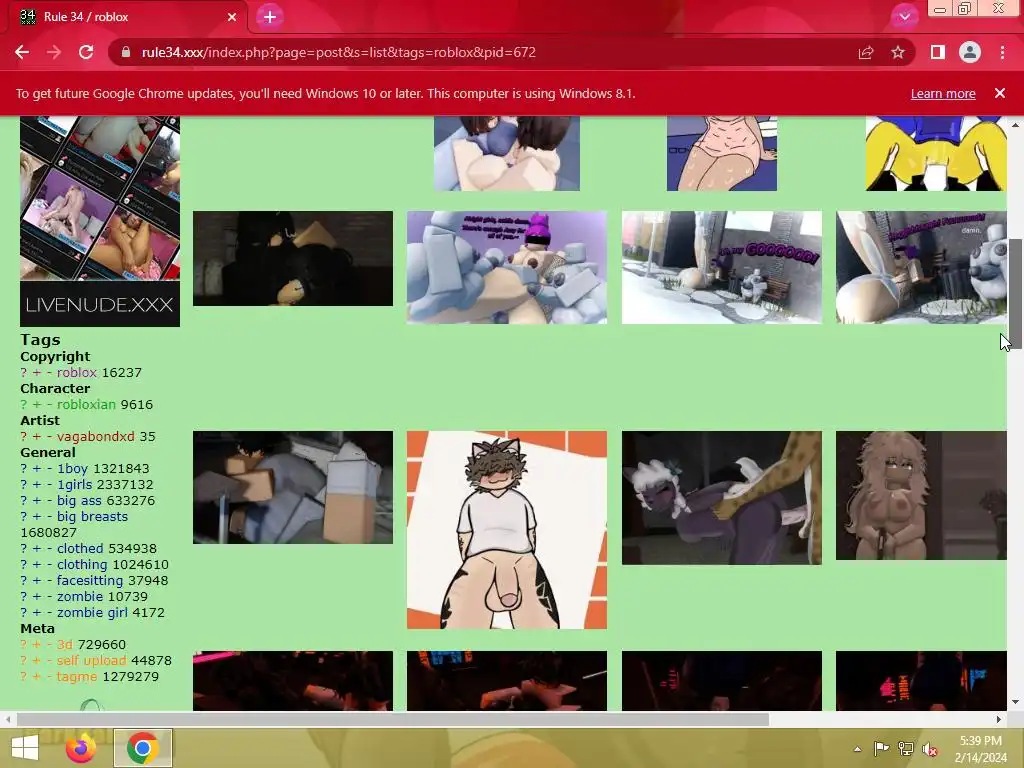Click the horizontal scrollbar right arrow
The width and height of the screenshot is (1024, 768).
click(x=999, y=720)
